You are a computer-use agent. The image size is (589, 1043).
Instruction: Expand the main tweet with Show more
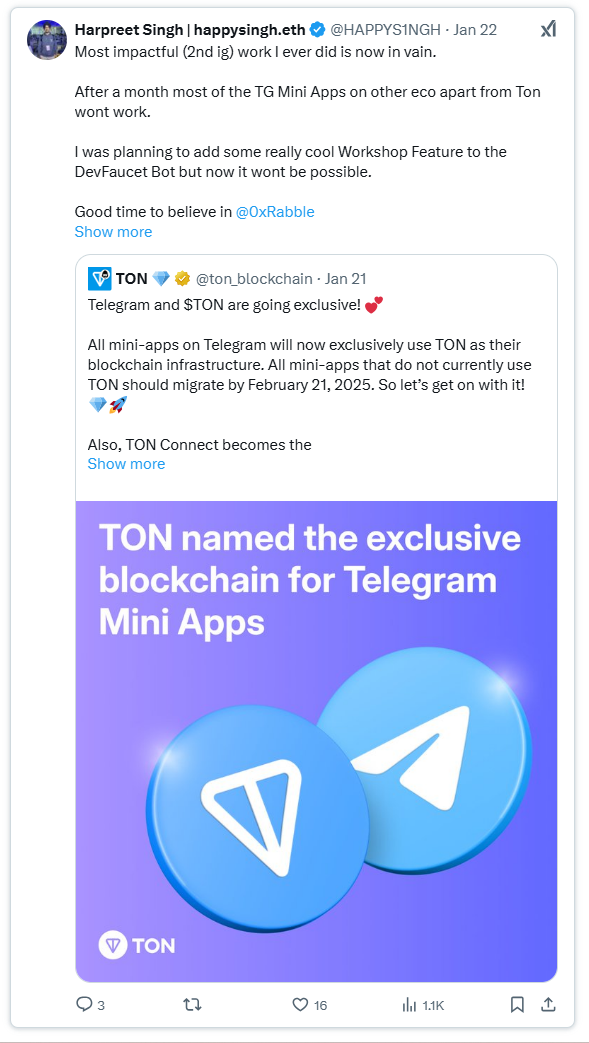point(113,231)
